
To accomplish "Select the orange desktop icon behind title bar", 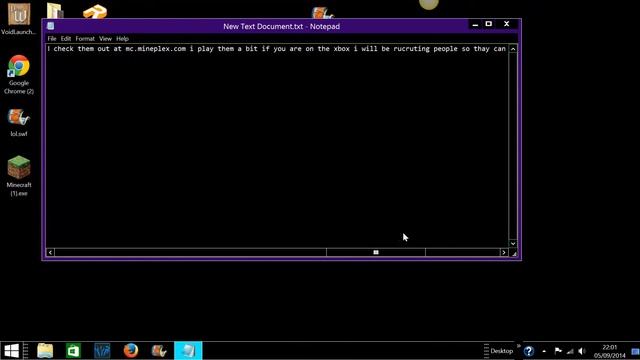I will coord(95,11).
